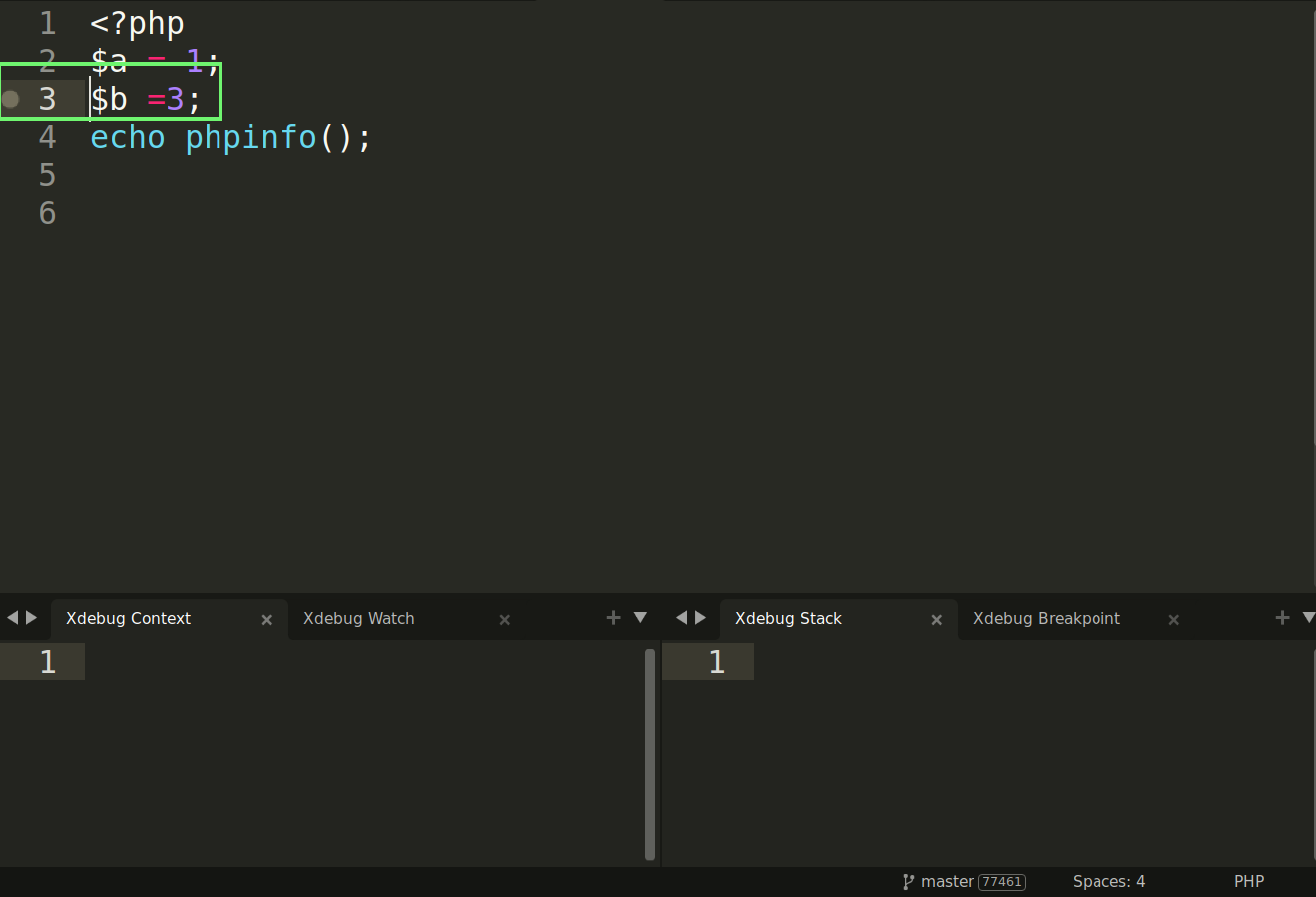Open the master git branch status item

pyautogui.click(x=938, y=882)
